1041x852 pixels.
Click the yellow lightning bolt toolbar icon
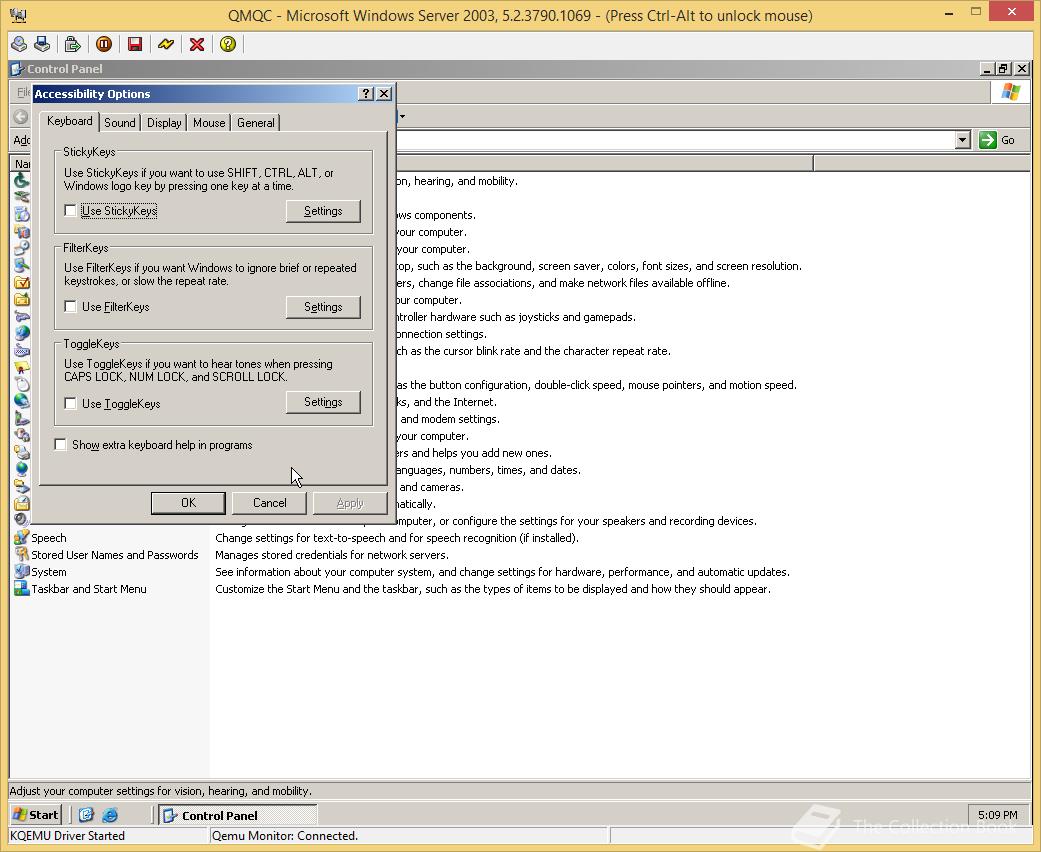166,44
